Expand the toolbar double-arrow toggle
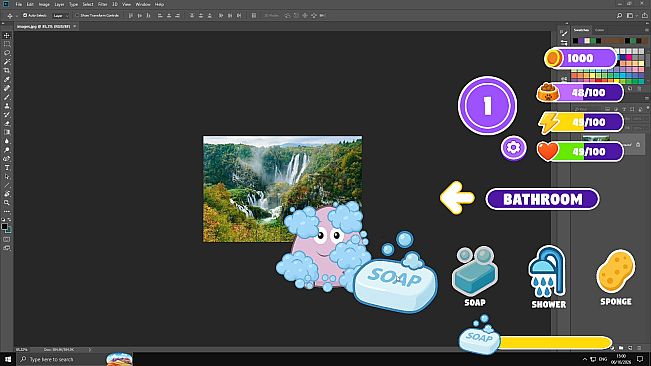651x366 pixels. [4, 24]
